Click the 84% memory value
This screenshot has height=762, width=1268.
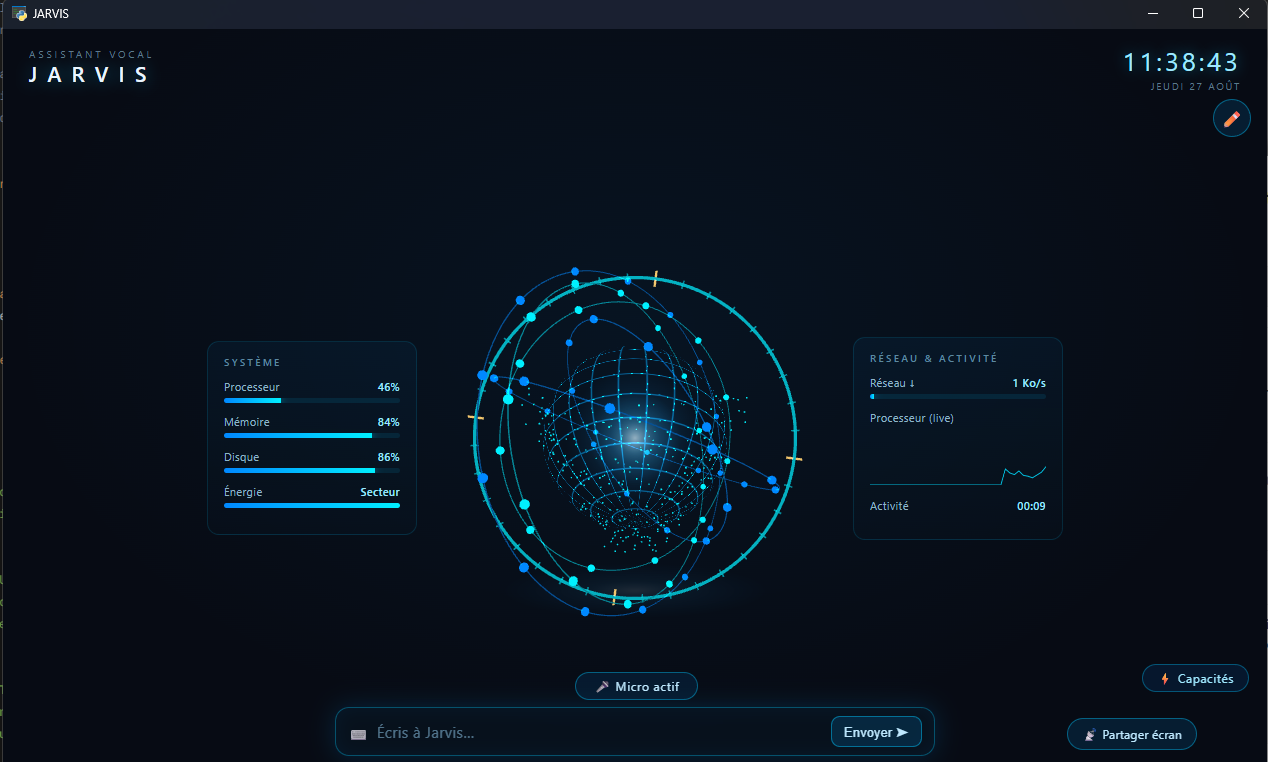pos(388,422)
